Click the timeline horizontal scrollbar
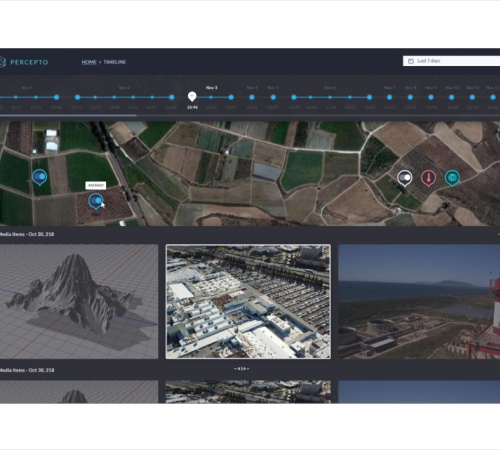Viewport: 500px width, 450px height. 68,116
